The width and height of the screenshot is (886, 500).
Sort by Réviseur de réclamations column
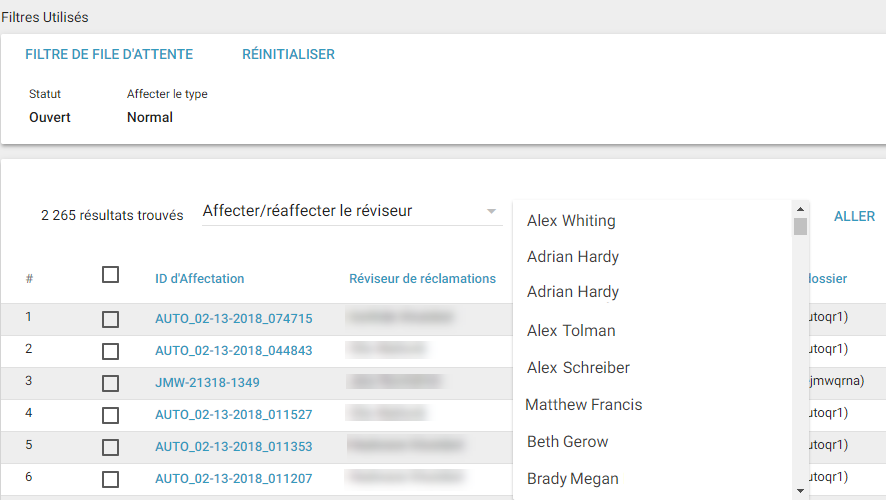tap(422, 279)
